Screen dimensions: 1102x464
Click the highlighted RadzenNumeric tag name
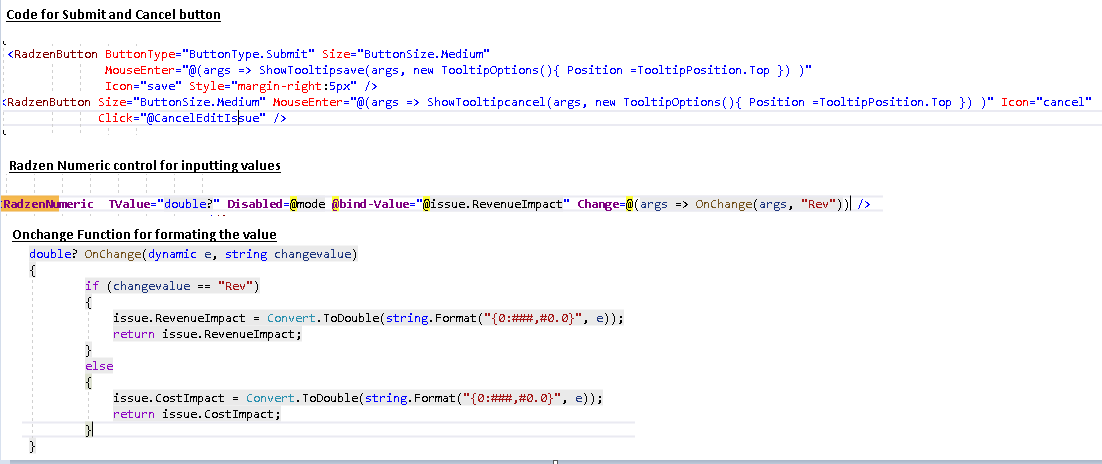[x=48, y=205]
